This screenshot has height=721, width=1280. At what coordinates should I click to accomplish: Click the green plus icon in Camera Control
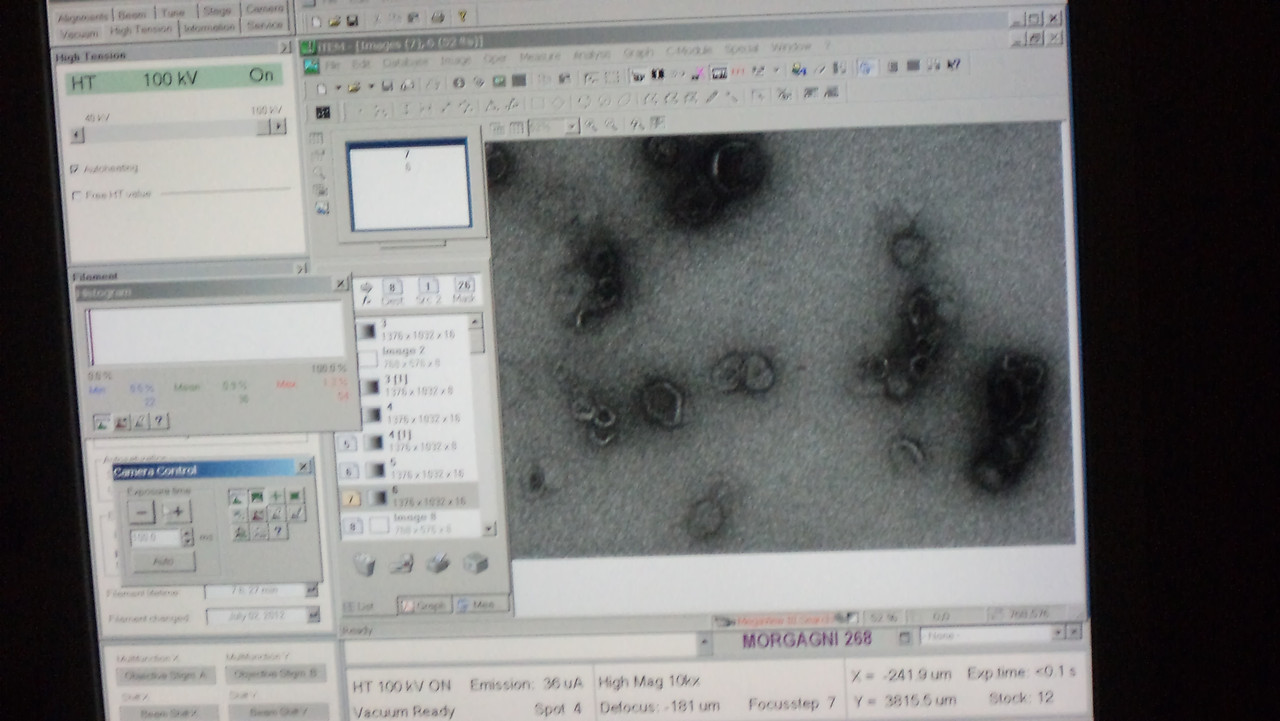click(276, 496)
